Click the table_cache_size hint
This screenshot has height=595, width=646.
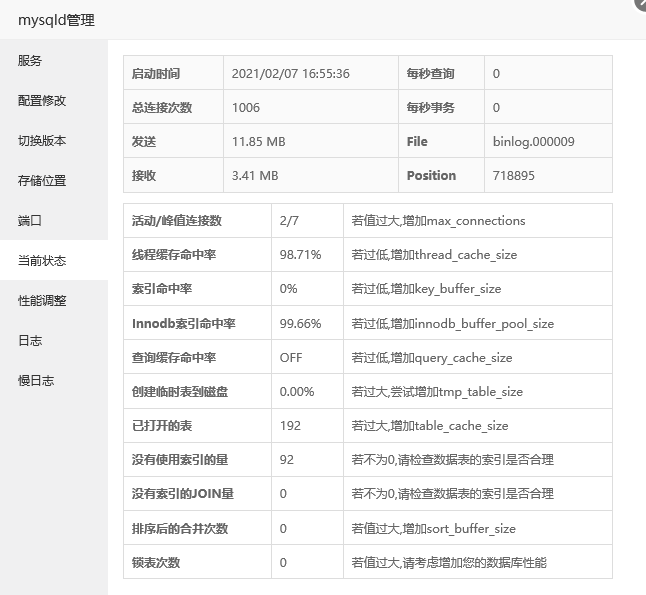tap(430, 426)
